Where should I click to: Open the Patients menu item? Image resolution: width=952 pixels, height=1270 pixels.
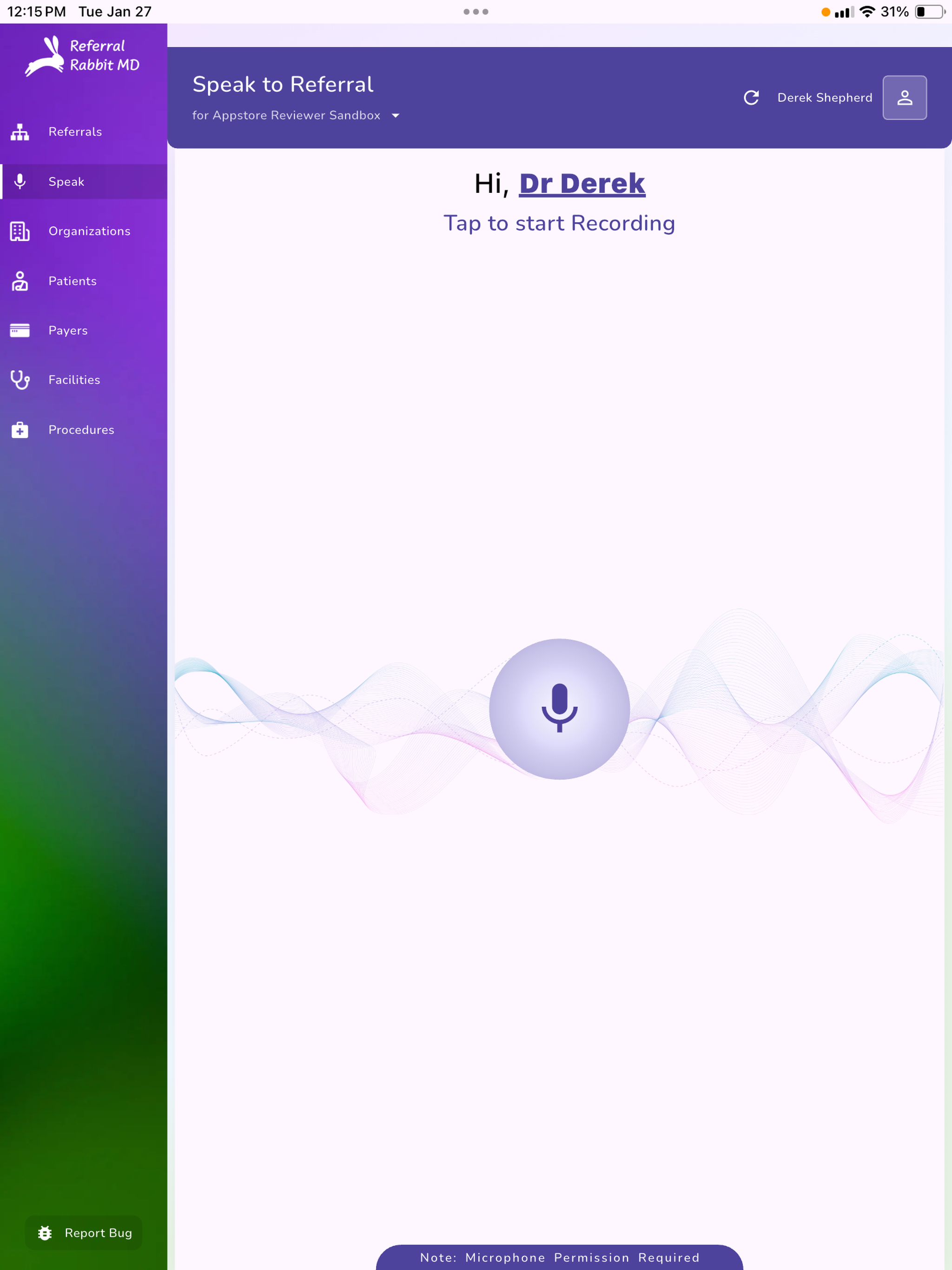84,281
